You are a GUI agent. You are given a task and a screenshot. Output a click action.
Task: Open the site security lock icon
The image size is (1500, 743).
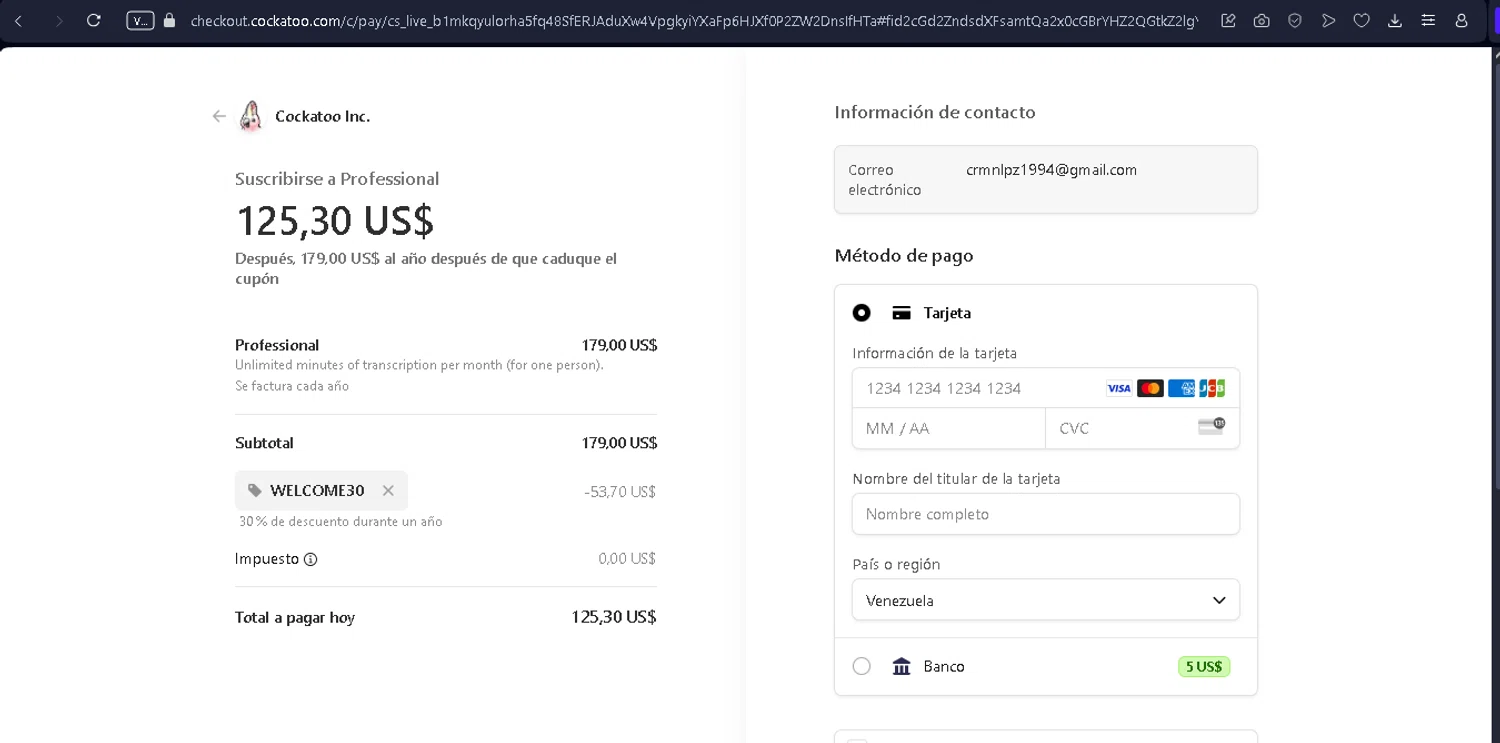tap(169, 20)
